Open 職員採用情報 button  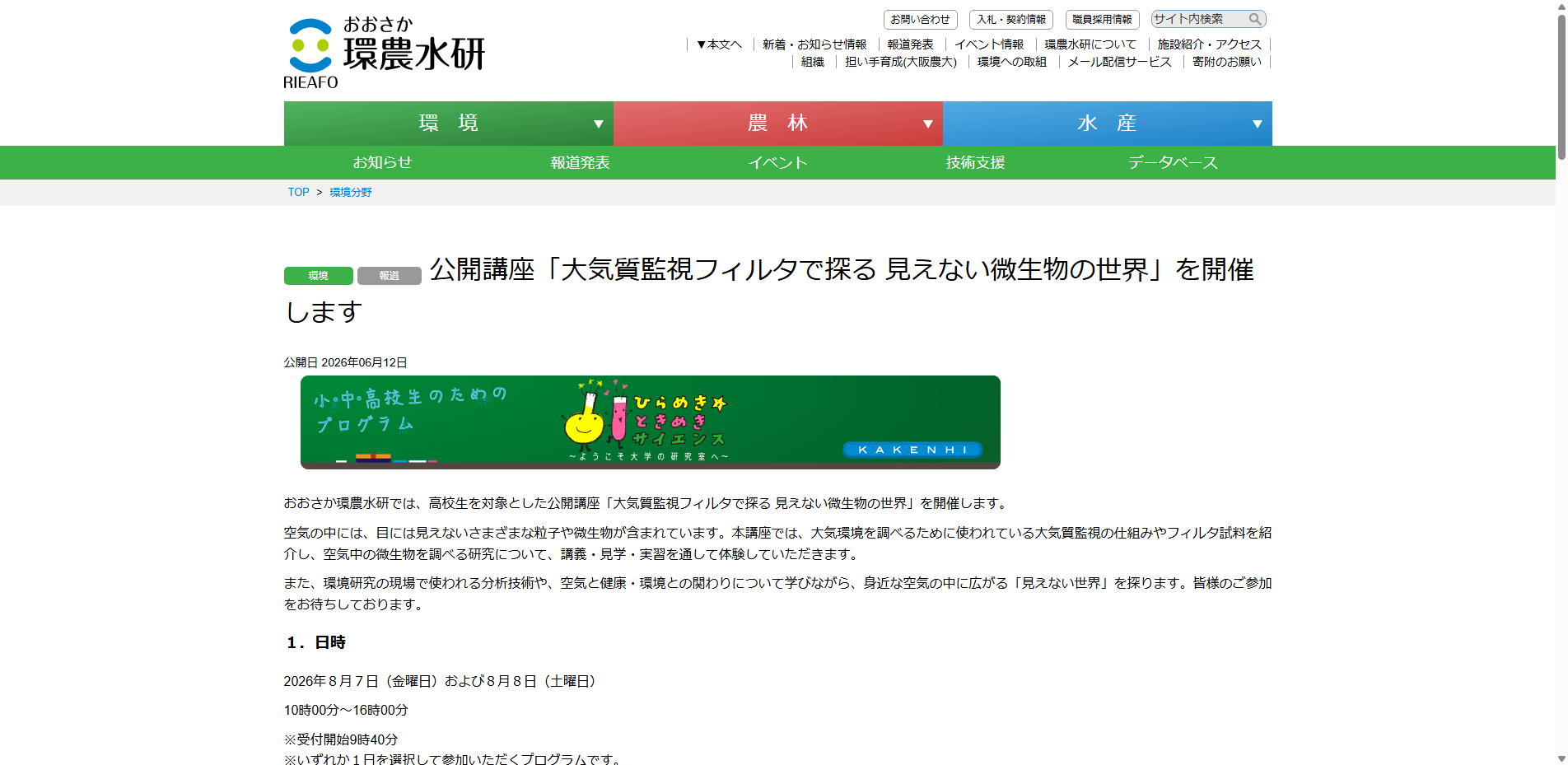1102,19
